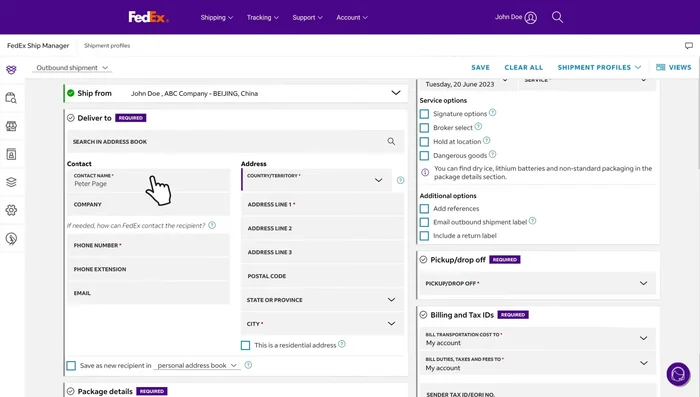Check Include a return label
700x397 pixels.
click(x=425, y=235)
